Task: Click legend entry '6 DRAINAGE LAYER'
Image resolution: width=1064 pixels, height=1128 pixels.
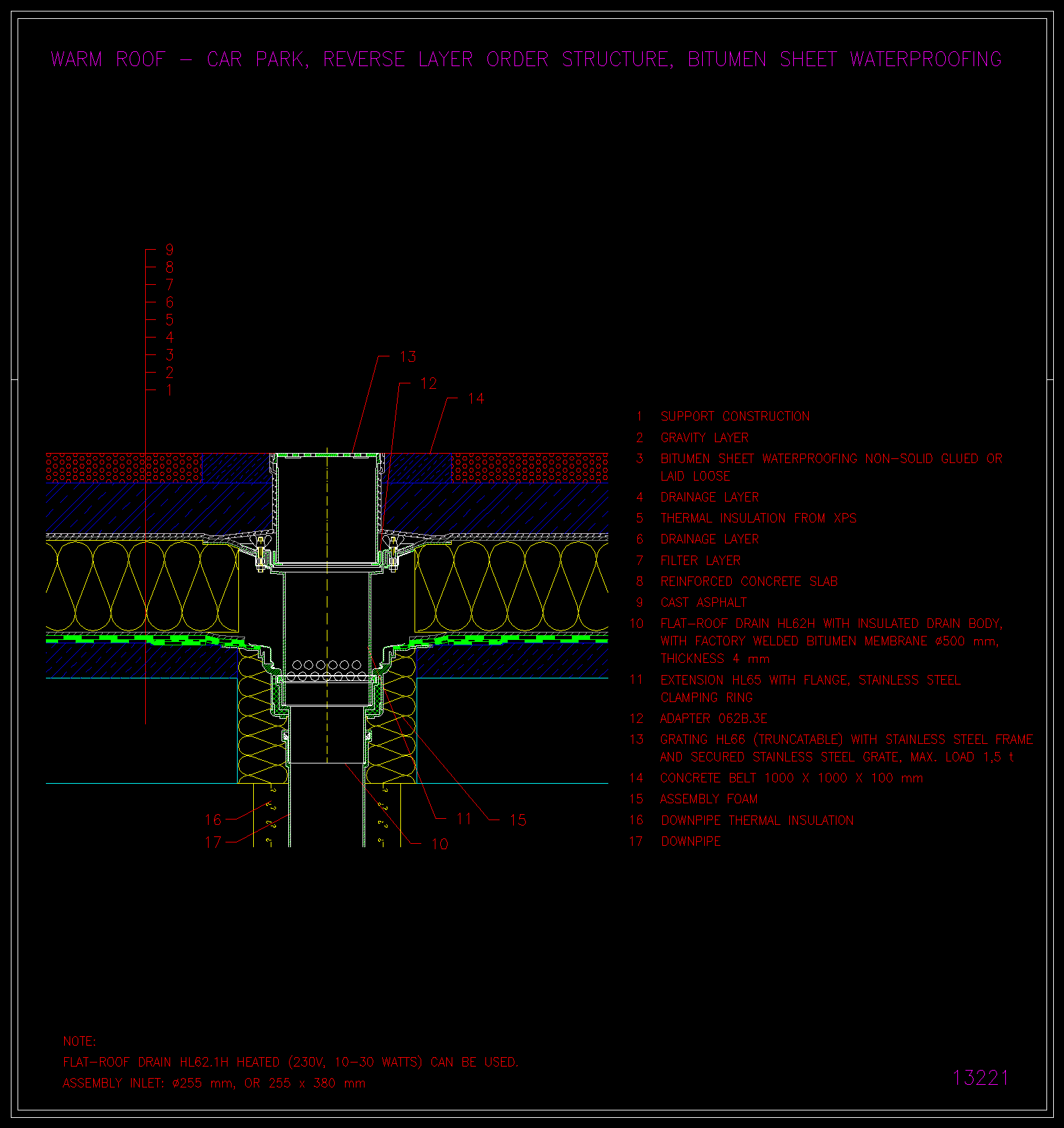Action: (698, 539)
